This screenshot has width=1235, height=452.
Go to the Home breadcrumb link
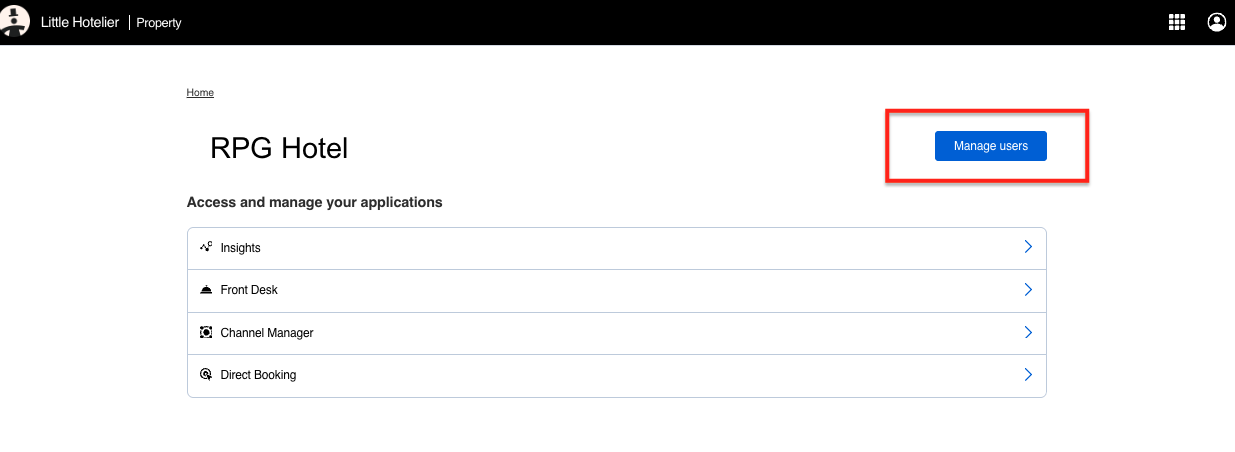coord(200,93)
